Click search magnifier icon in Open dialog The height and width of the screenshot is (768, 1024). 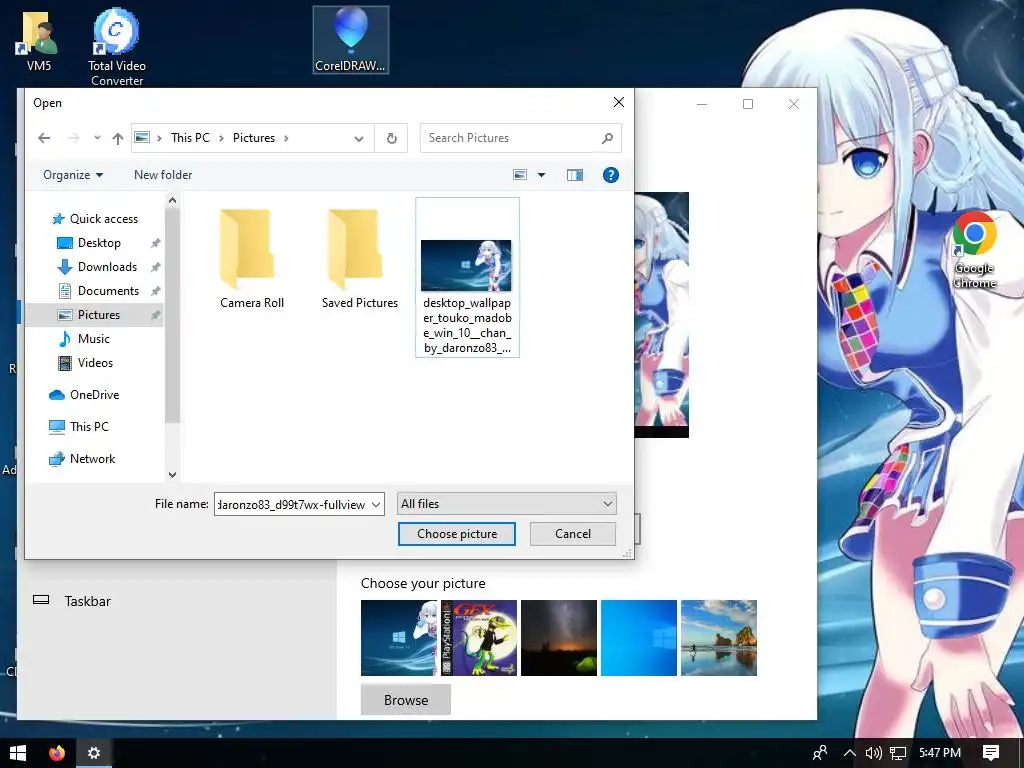pos(607,138)
